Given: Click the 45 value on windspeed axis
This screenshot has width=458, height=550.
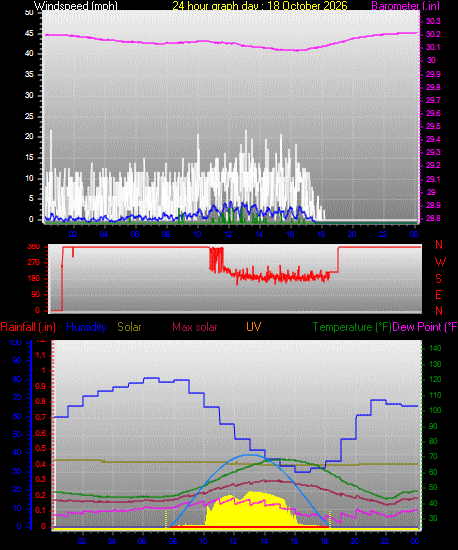Looking at the screenshot, I should (29, 34).
